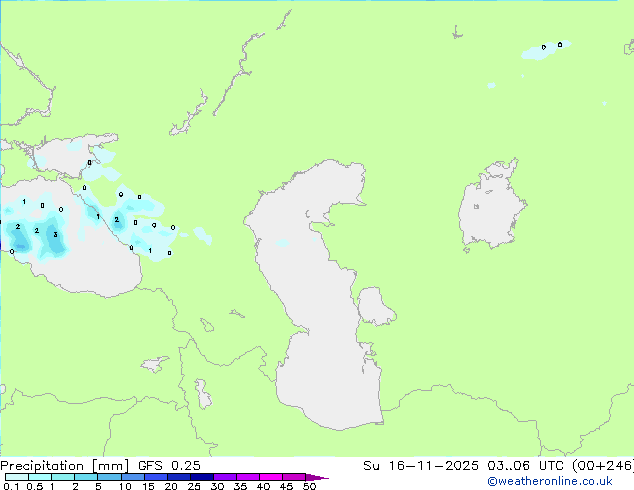Viewport: 634px width, 490px height.
Task: Click the "03..06 UTC" time text
Action: pos(525,466)
